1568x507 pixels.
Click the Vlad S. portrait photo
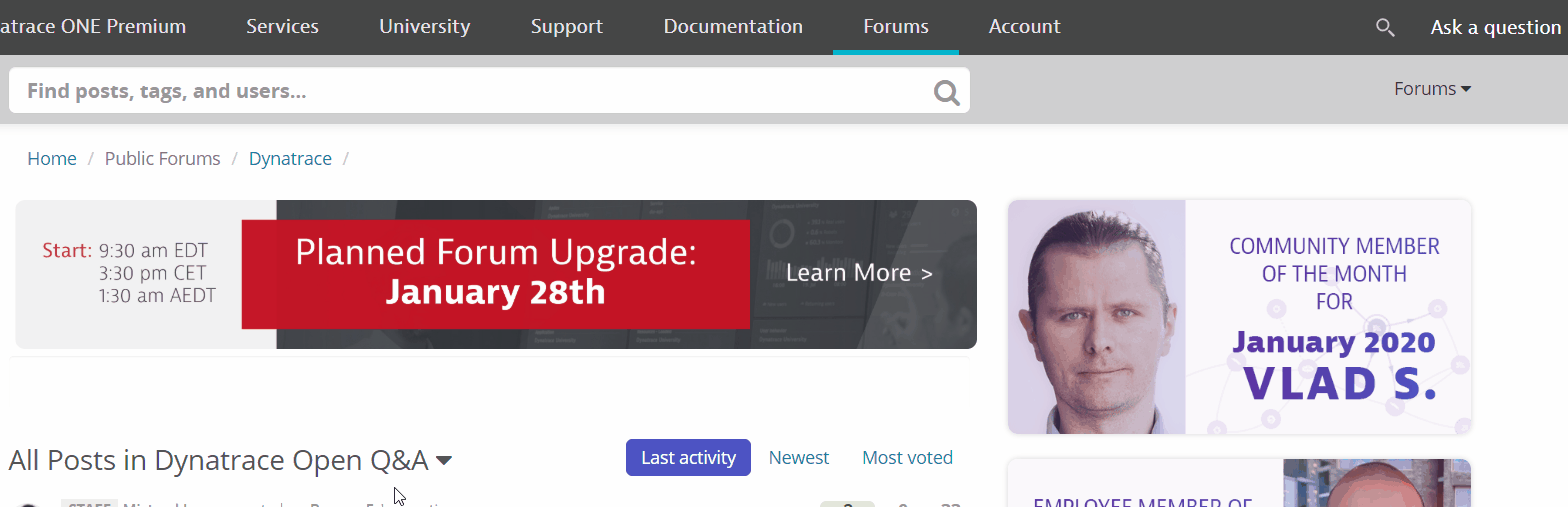coord(1097,317)
